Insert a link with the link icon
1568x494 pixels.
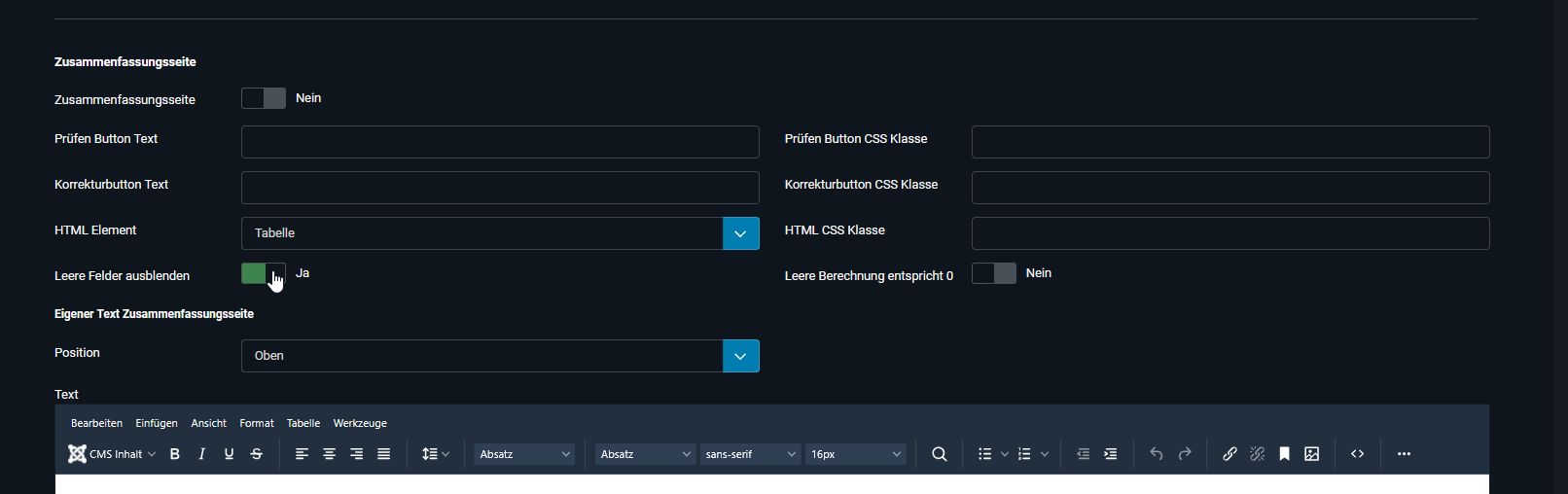[x=1229, y=454]
